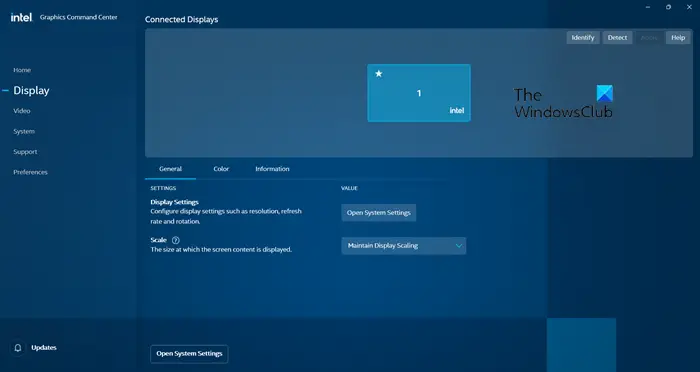Open the Information tab

tap(272, 169)
